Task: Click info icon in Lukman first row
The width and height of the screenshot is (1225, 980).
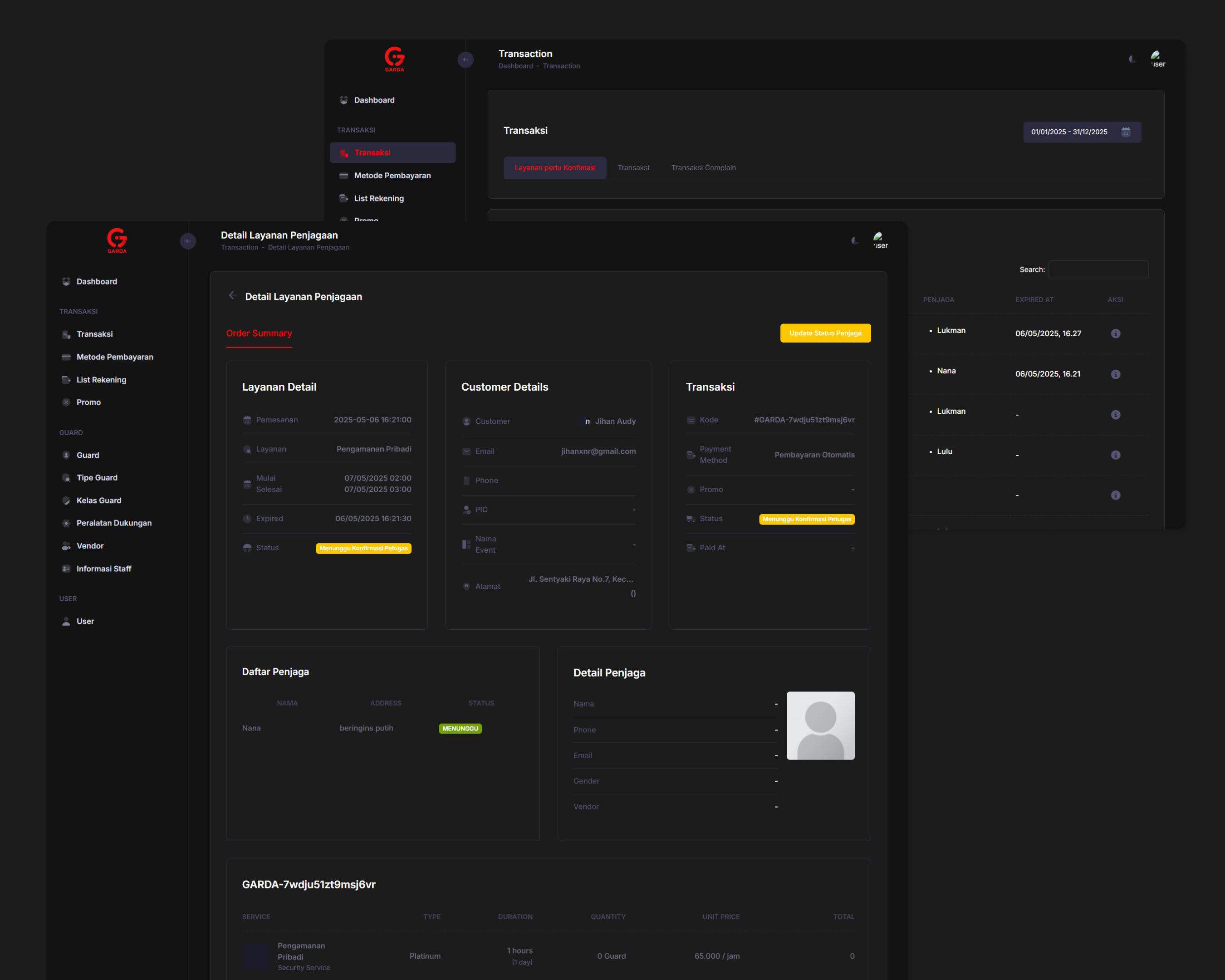Action: (x=1115, y=333)
